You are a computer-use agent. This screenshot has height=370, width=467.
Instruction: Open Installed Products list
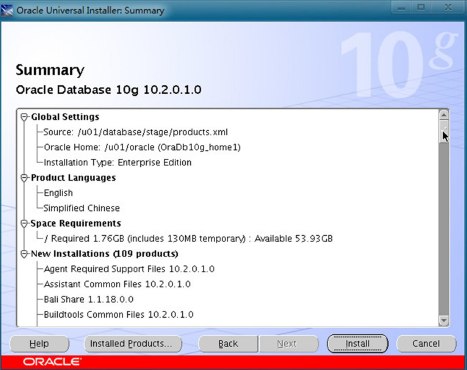tap(132, 343)
